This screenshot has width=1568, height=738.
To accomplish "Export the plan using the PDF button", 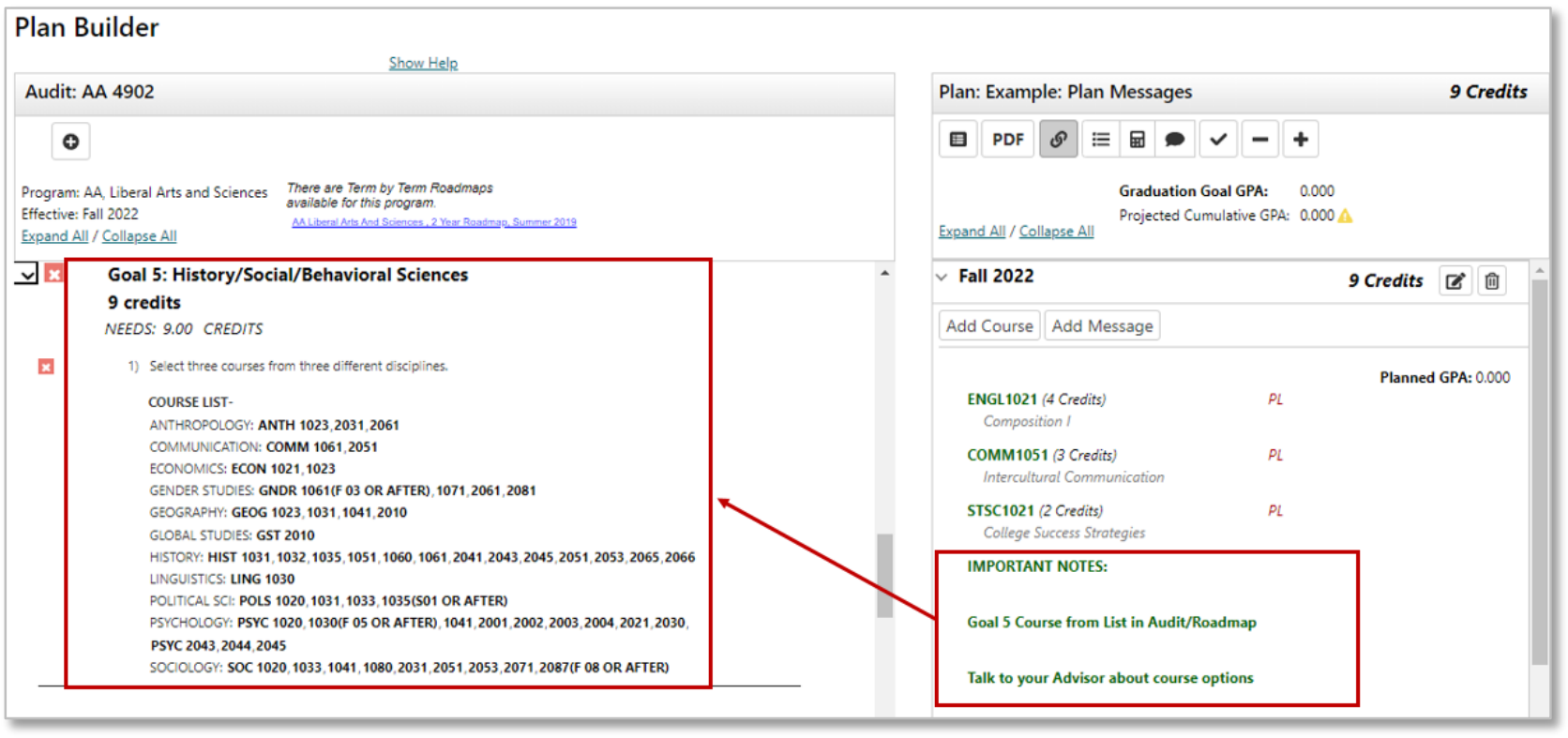I will click(1007, 140).
